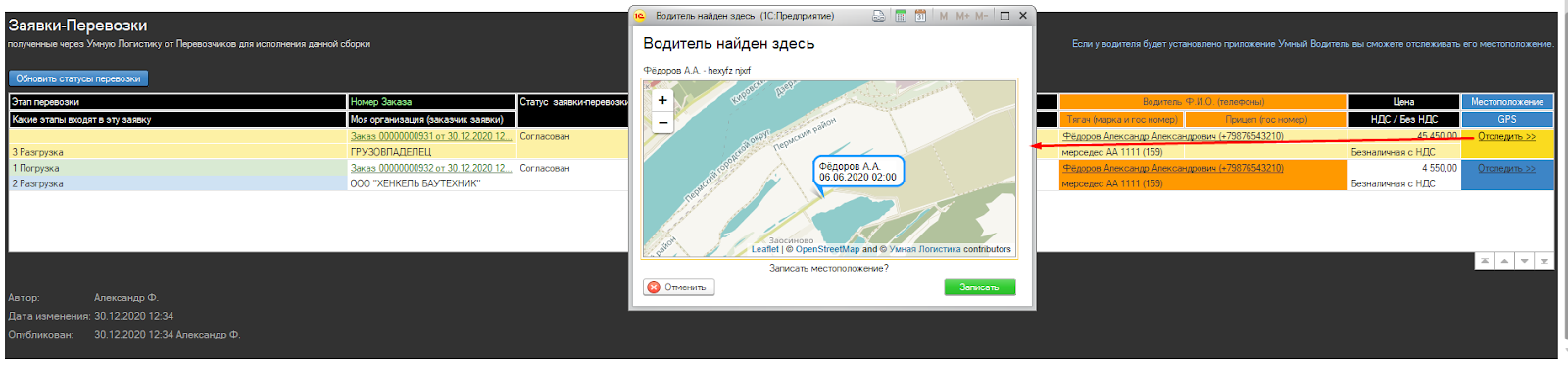Open the OpenStreetMap attribution link
1568x365 pixels.
pyautogui.click(x=827, y=249)
